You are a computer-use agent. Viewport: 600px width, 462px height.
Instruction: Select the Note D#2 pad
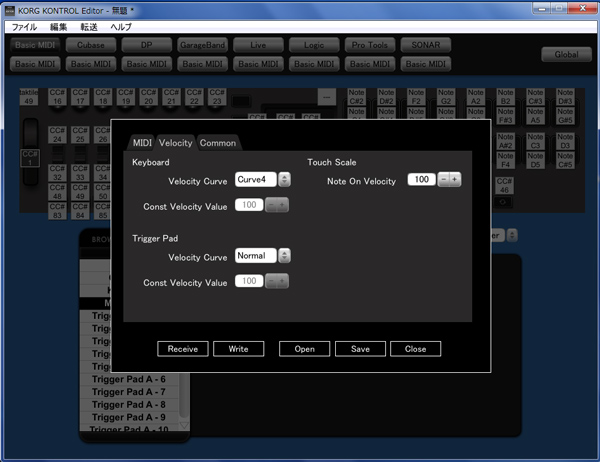(386, 97)
